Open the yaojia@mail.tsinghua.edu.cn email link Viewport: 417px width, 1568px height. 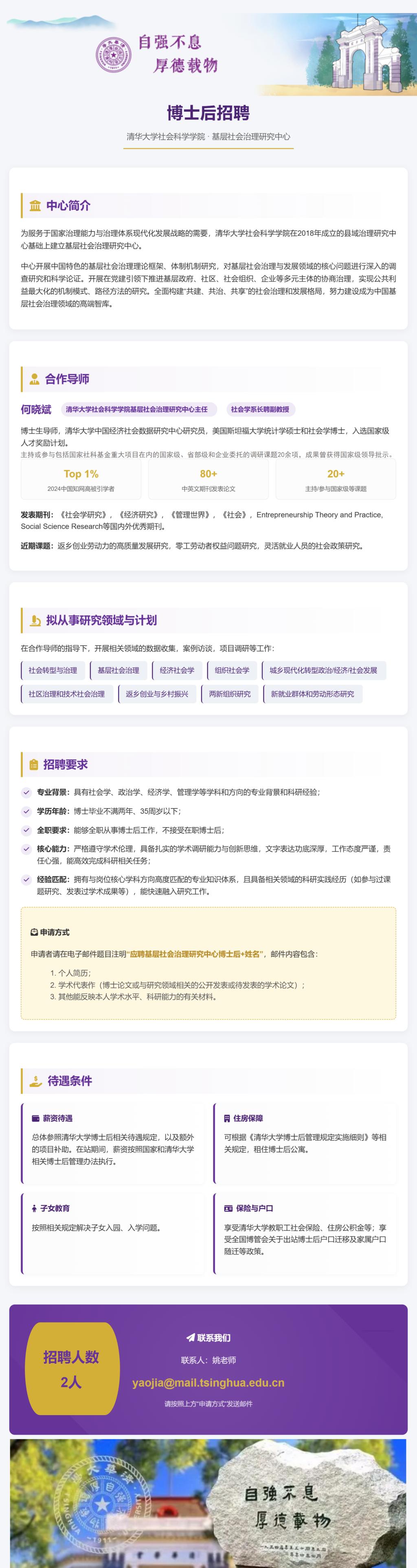coord(208,1382)
